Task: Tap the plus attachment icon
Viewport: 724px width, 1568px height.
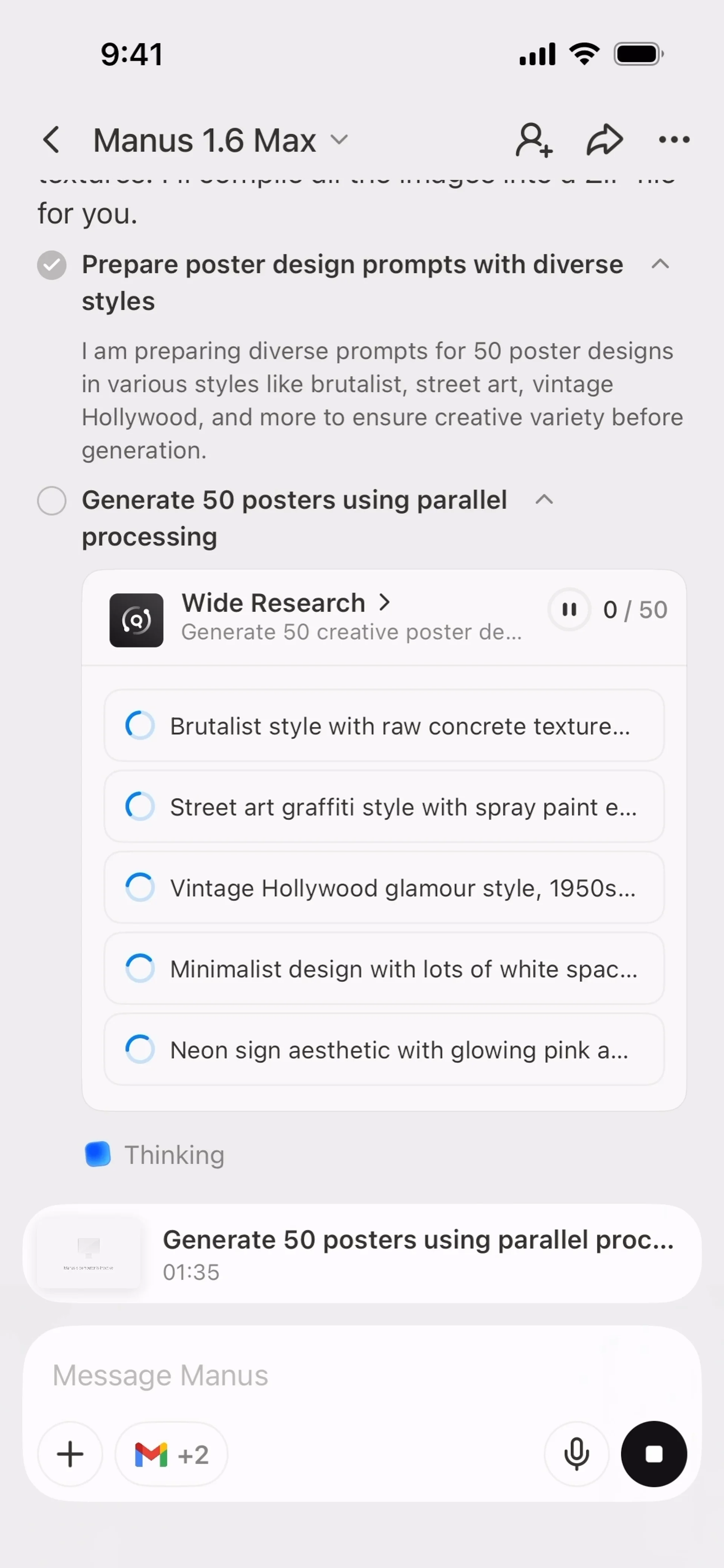Action: (70, 1454)
